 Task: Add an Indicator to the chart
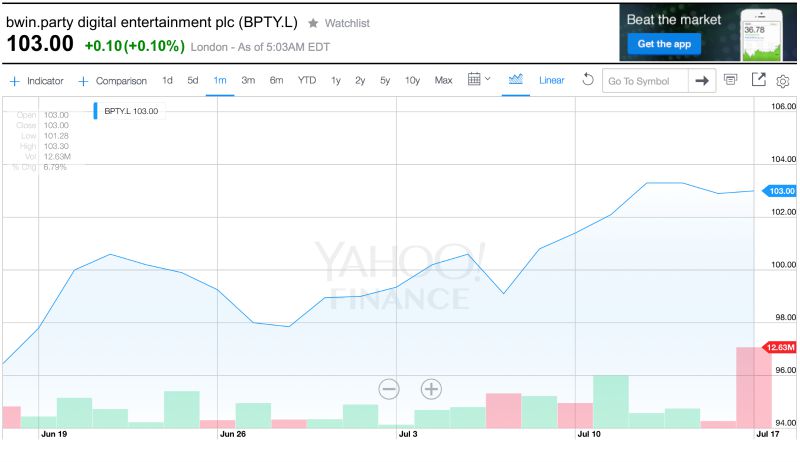point(37,81)
